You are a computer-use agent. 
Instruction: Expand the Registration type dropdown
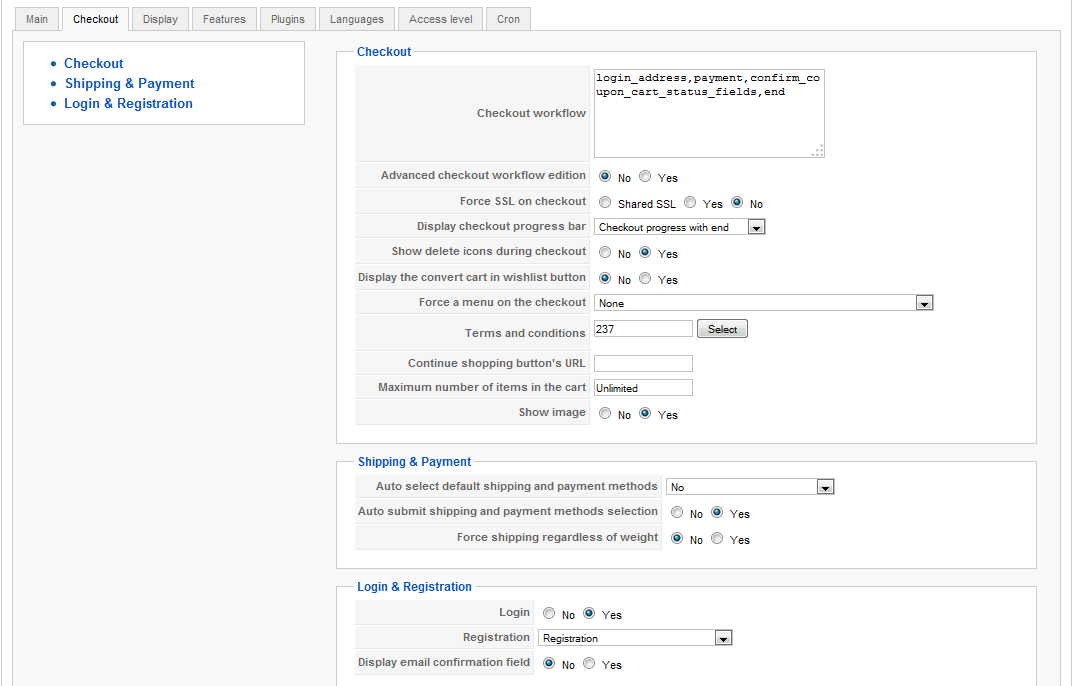(x=636, y=638)
